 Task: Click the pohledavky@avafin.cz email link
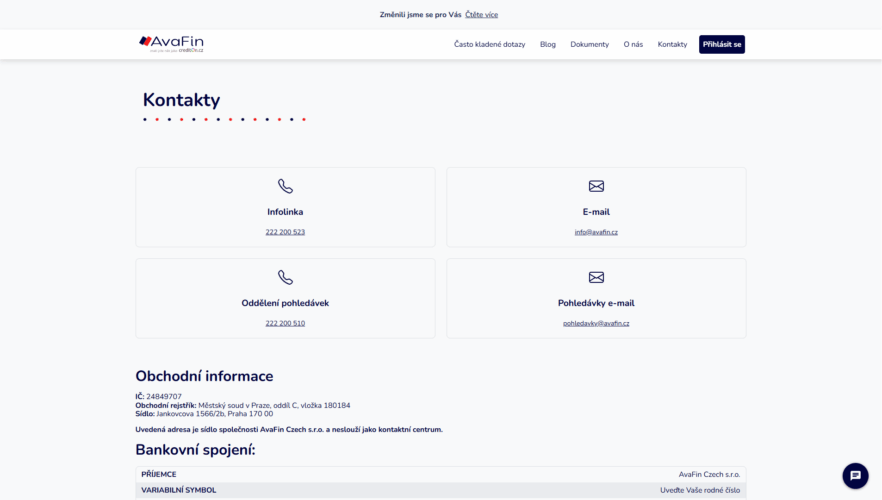pos(596,323)
